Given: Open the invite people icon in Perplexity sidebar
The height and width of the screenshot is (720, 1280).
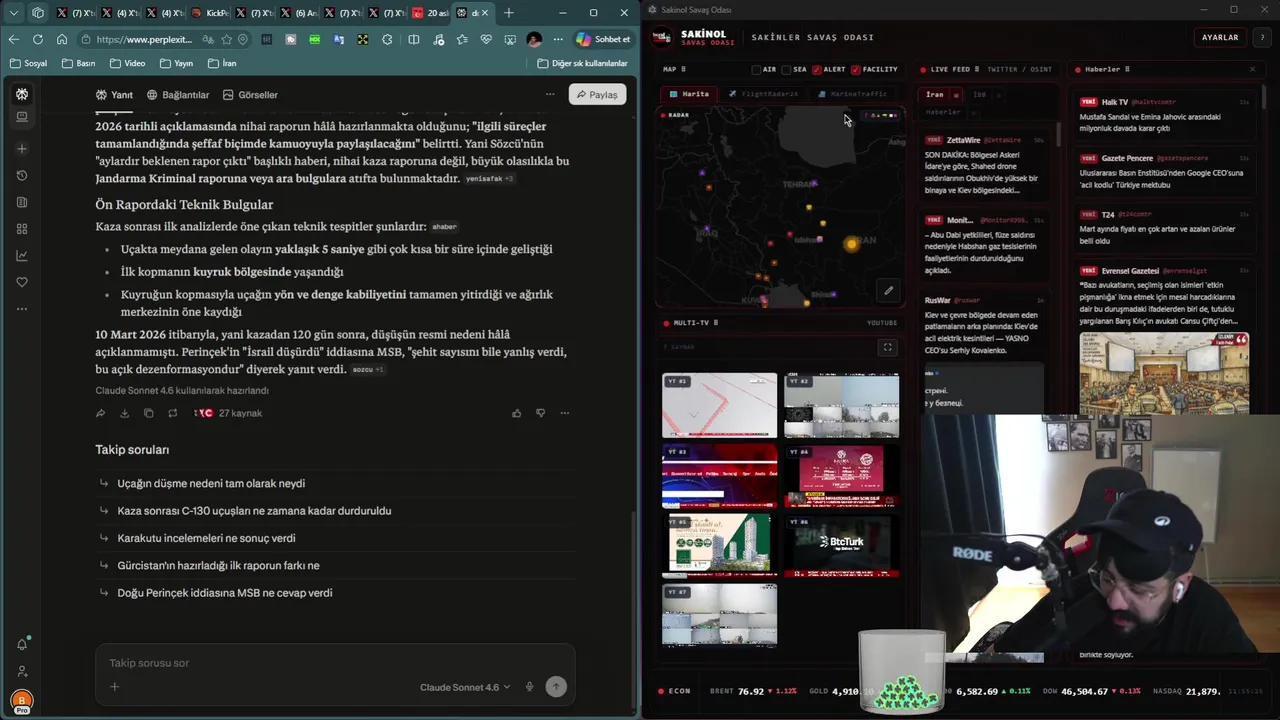Looking at the screenshot, I should (x=22, y=671).
